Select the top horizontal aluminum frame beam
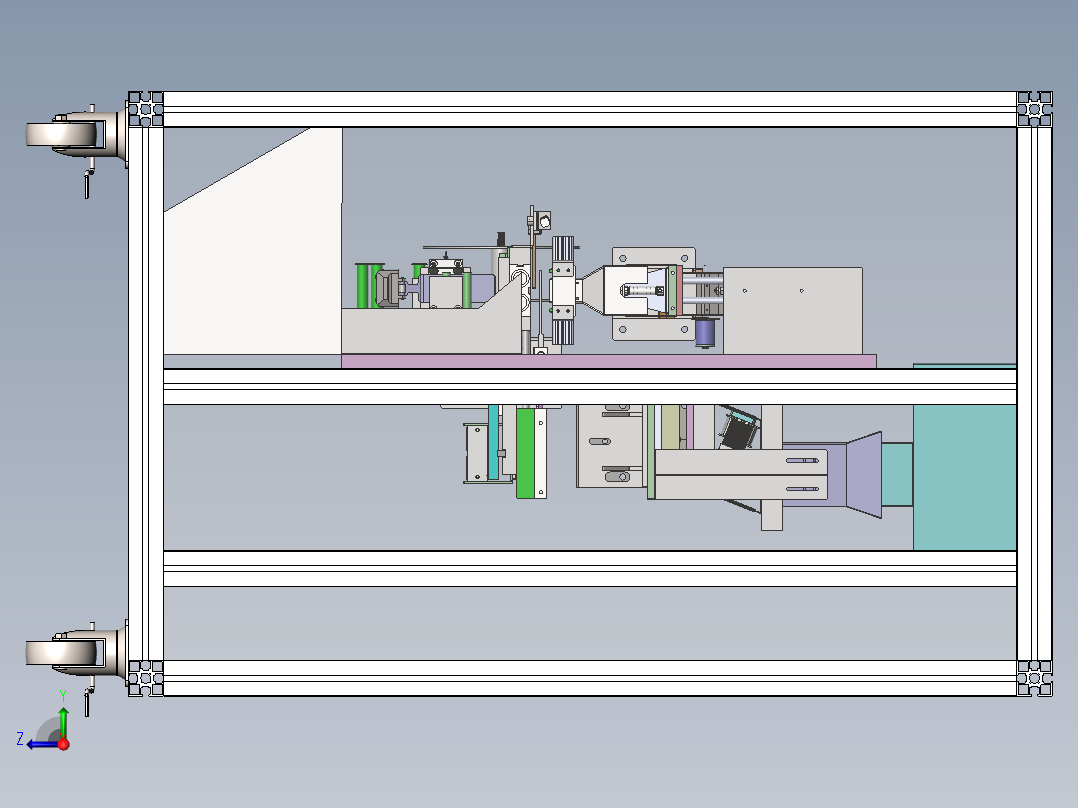Image resolution: width=1078 pixels, height=808 pixels. [590, 109]
